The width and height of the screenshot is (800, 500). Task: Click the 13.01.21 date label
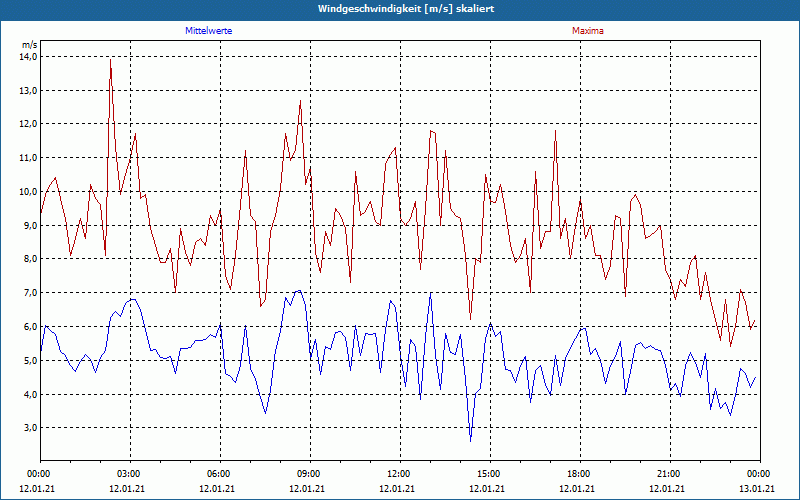click(757, 488)
